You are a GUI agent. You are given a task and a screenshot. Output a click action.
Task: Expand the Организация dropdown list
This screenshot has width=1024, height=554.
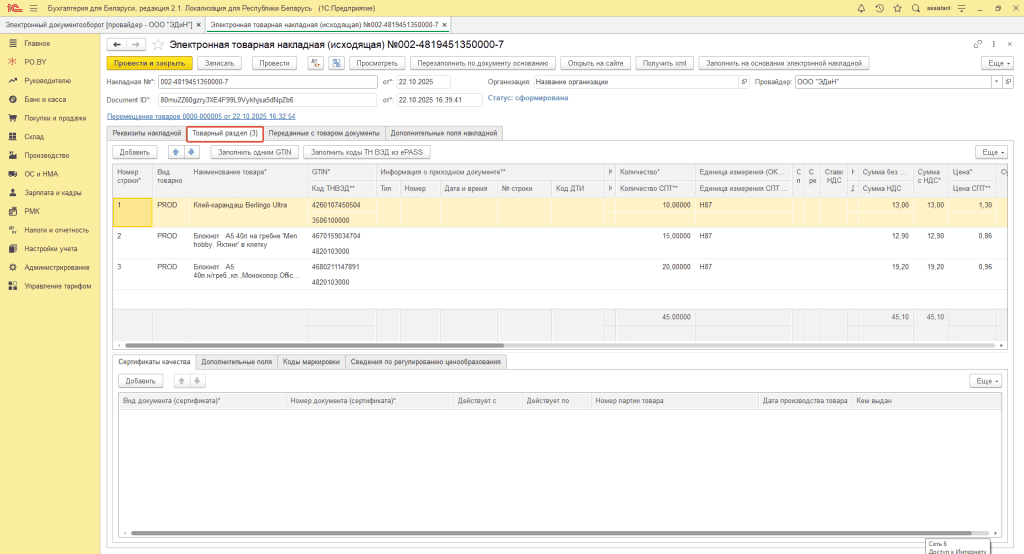(x=745, y=82)
